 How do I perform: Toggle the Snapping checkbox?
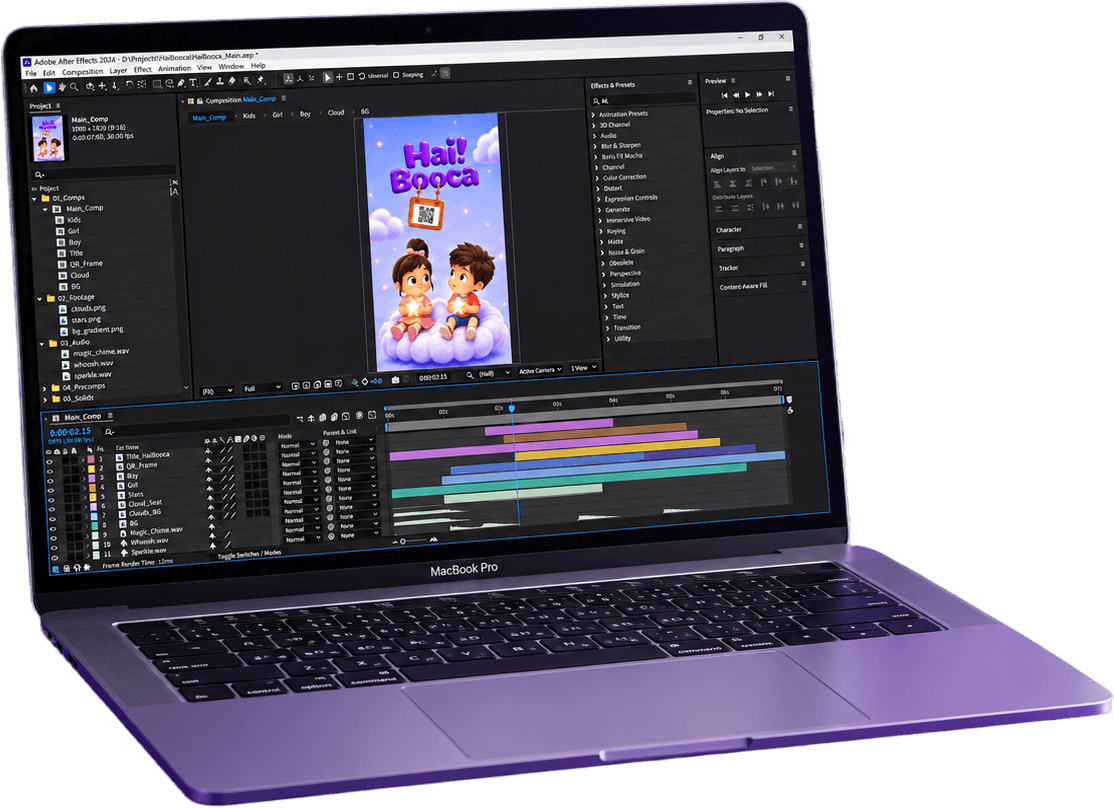coord(396,74)
